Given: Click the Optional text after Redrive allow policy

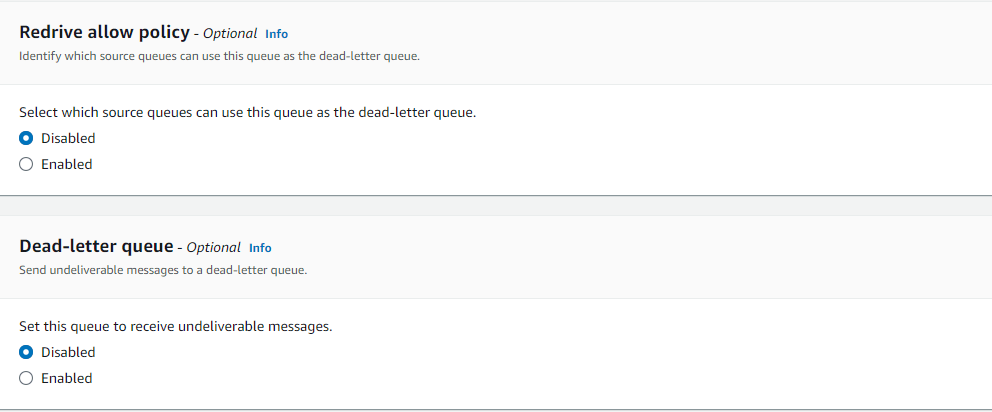Looking at the screenshot, I should [x=230, y=34].
